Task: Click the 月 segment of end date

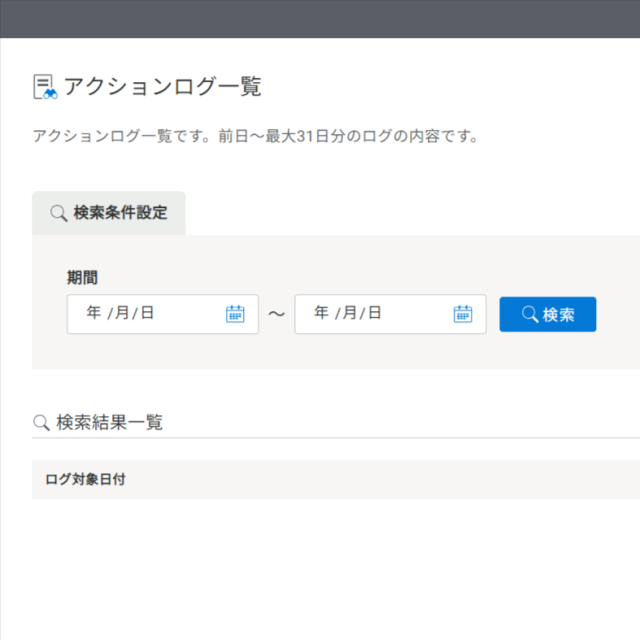Action: 350,313
